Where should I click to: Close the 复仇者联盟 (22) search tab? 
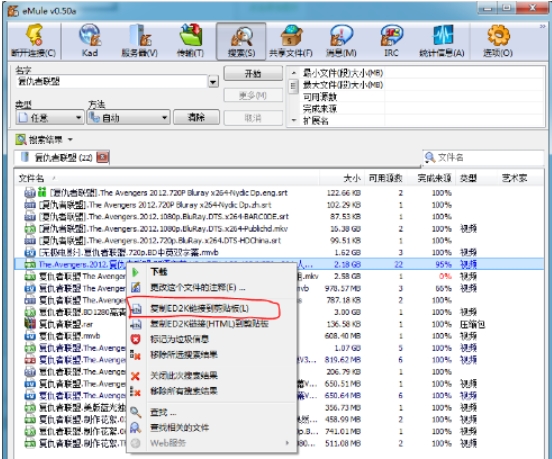pos(102,157)
